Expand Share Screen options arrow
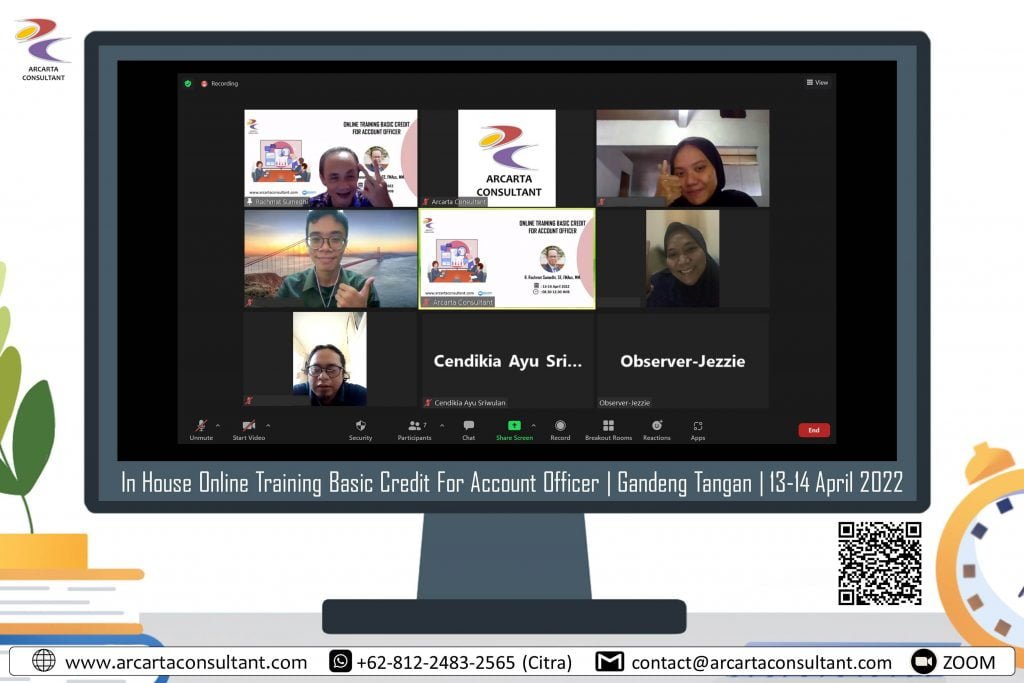1024x683 pixels. [x=533, y=425]
